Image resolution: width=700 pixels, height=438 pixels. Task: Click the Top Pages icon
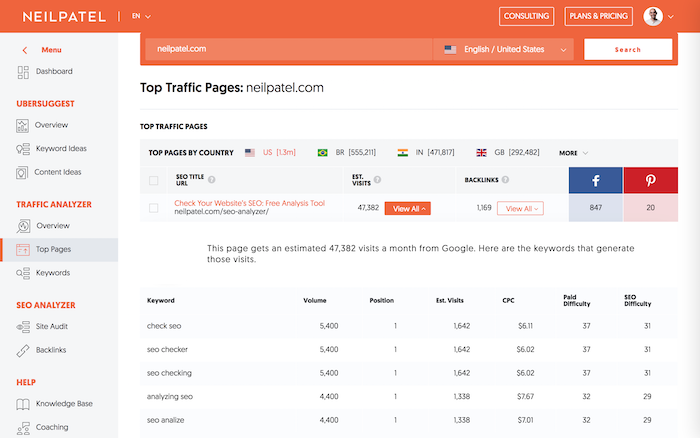pyautogui.click(x=23, y=250)
